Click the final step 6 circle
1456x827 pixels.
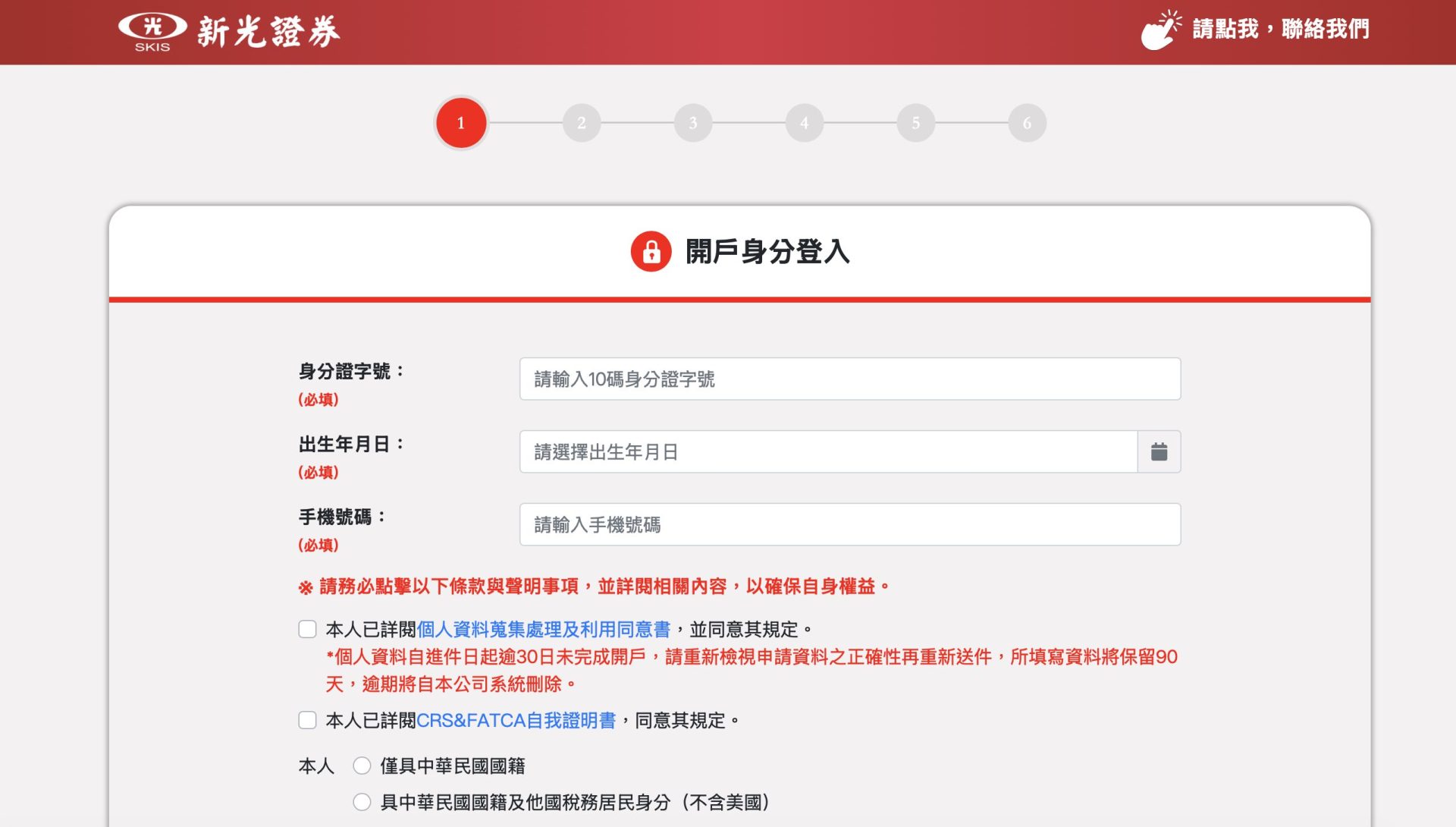coord(1028,122)
